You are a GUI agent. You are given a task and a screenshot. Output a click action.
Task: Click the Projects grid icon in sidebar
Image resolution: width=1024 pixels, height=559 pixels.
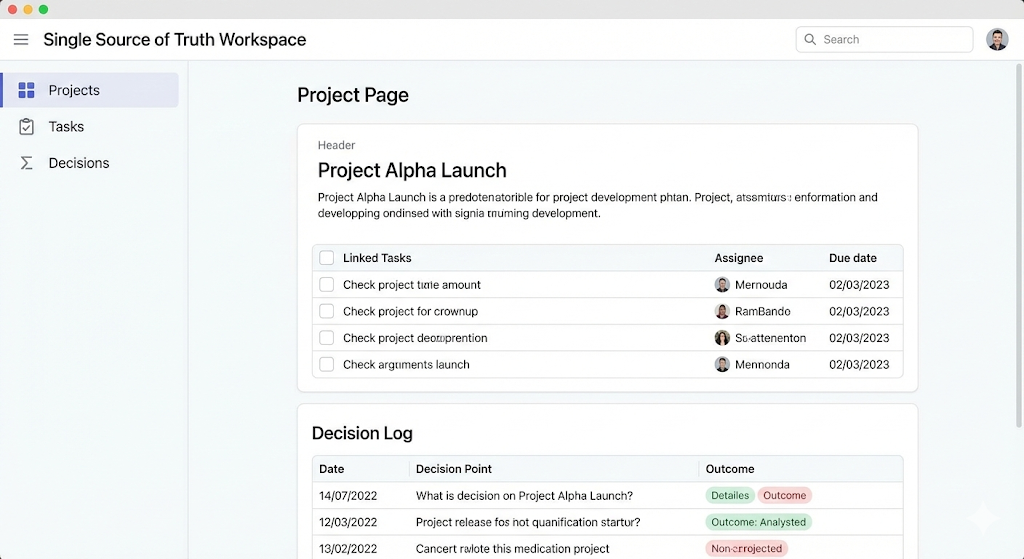point(27,90)
